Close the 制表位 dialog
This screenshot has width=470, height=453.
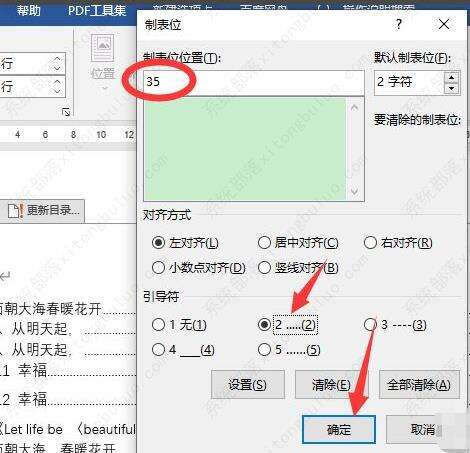[x=444, y=24]
